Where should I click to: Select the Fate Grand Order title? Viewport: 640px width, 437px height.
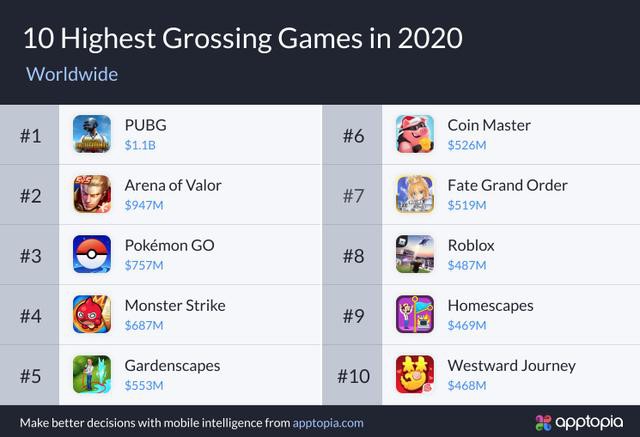coord(507,185)
